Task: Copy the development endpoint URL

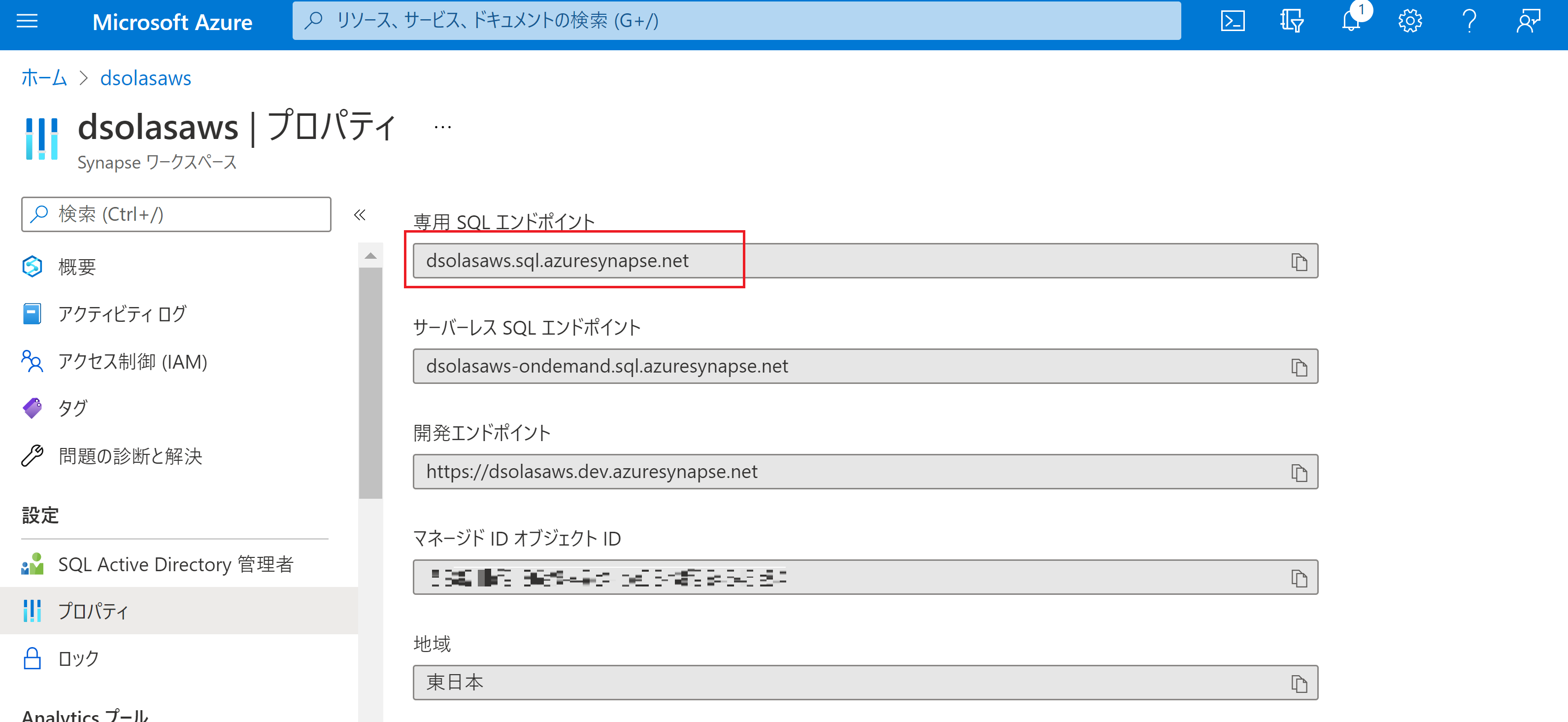Action: pyautogui.click(x=1299, y=473)
